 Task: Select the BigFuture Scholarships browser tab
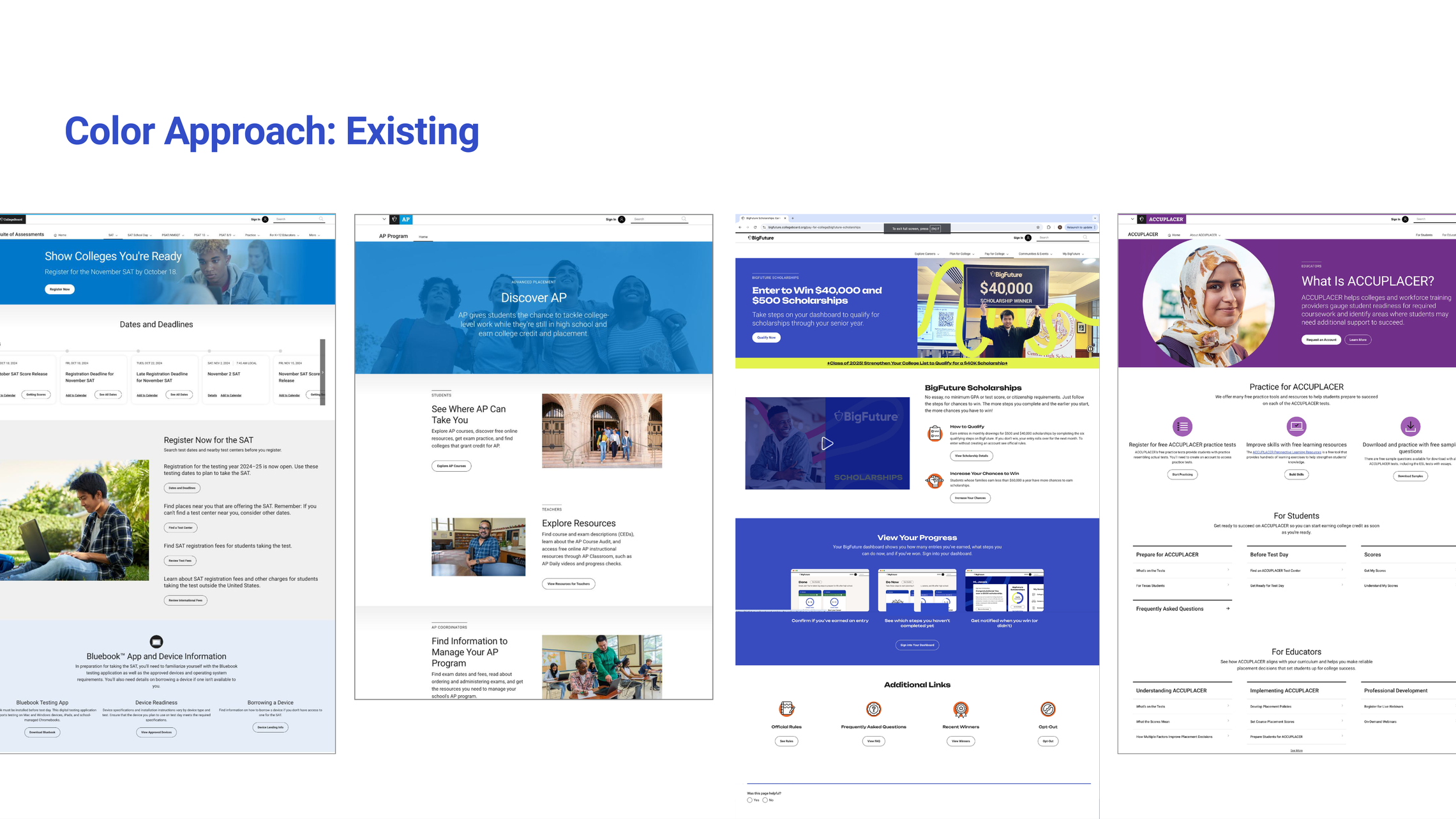(763, 218)
